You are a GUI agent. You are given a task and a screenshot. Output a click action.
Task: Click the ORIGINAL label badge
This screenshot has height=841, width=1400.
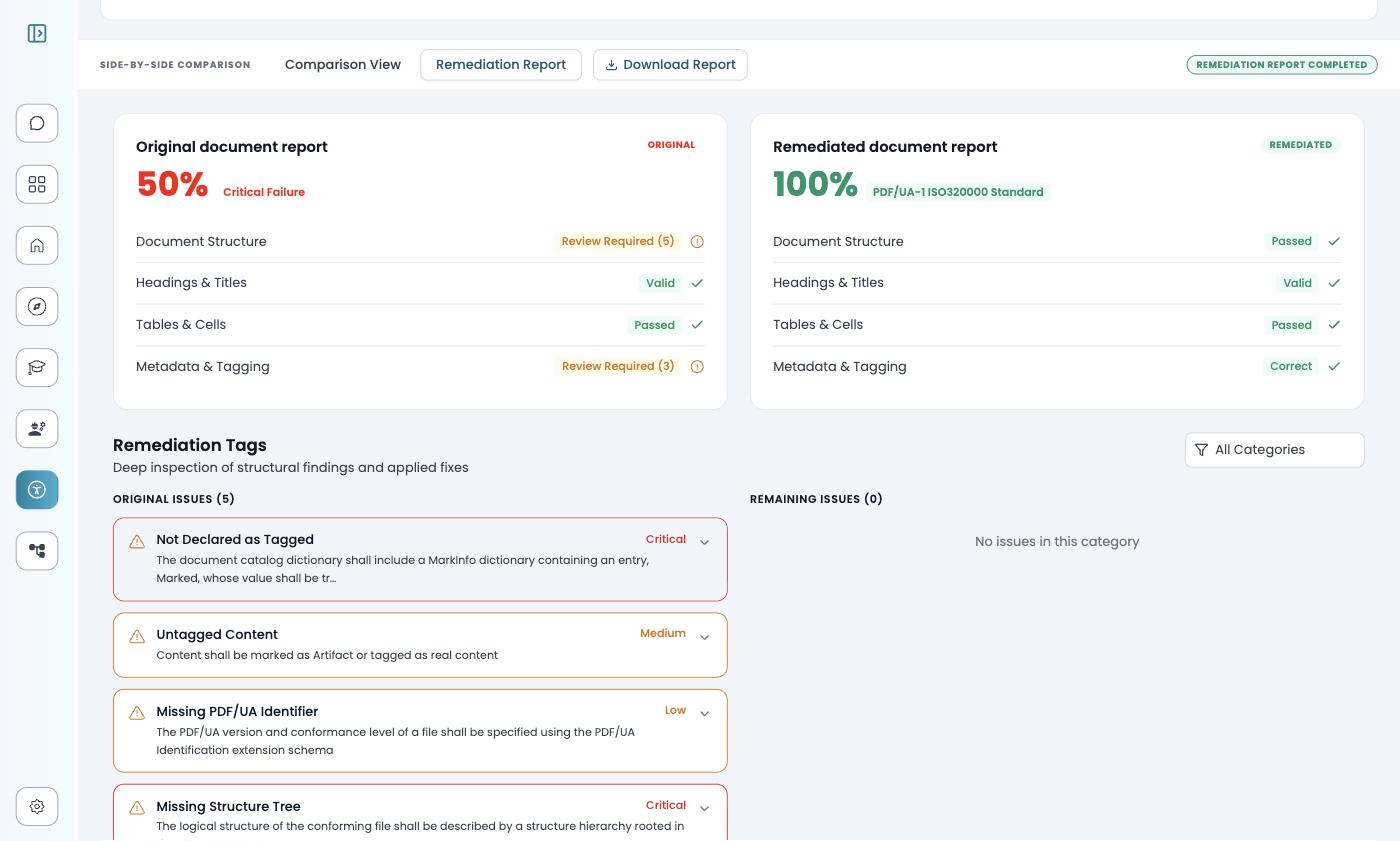click(671, 145)
